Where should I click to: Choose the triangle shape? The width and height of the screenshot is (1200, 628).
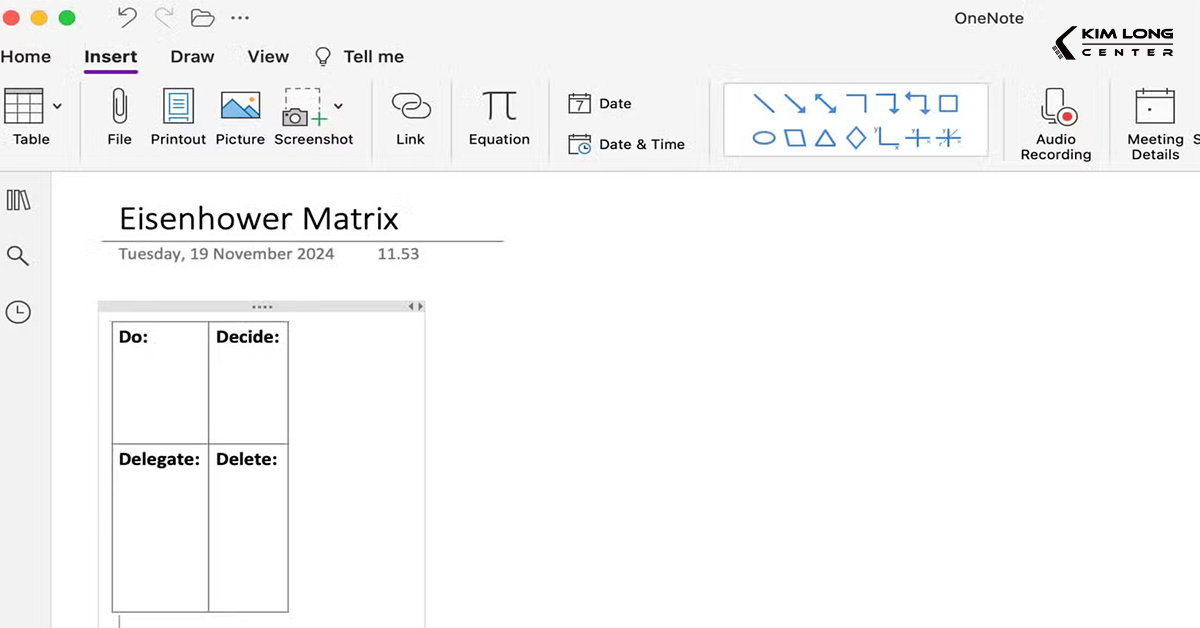(x=825, y=138)
